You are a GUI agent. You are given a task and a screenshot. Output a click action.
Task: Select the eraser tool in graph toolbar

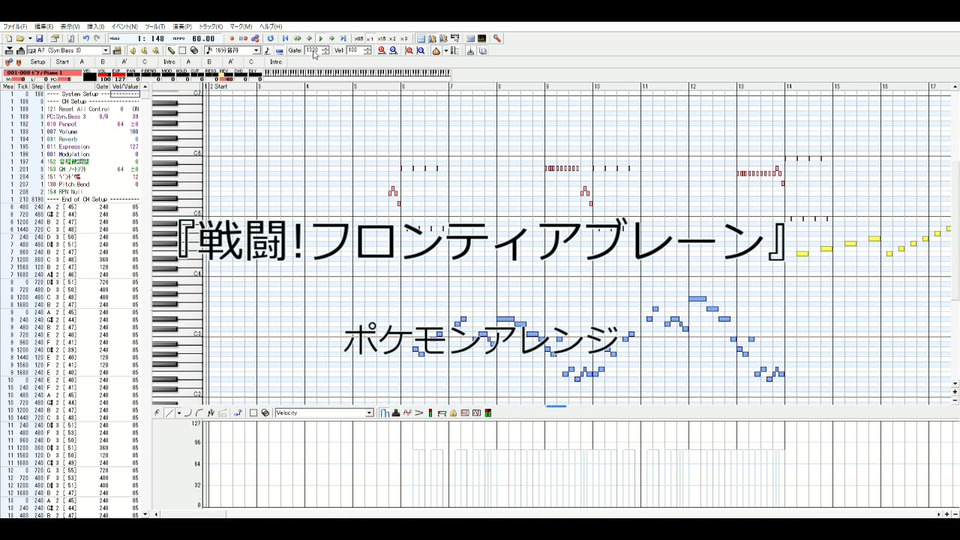pos(265,413)
